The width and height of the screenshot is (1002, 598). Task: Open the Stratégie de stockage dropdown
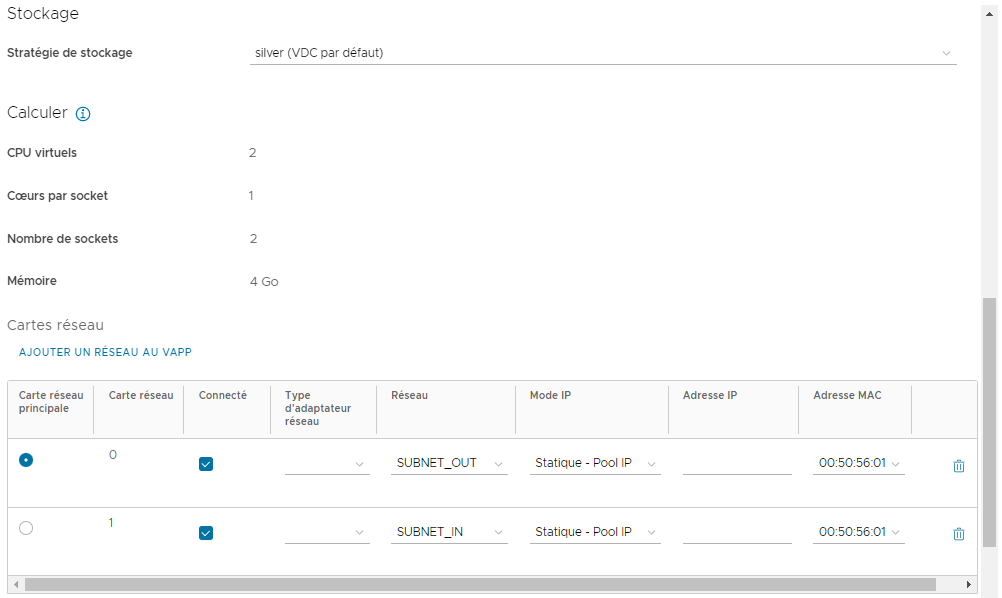point(603,53)
